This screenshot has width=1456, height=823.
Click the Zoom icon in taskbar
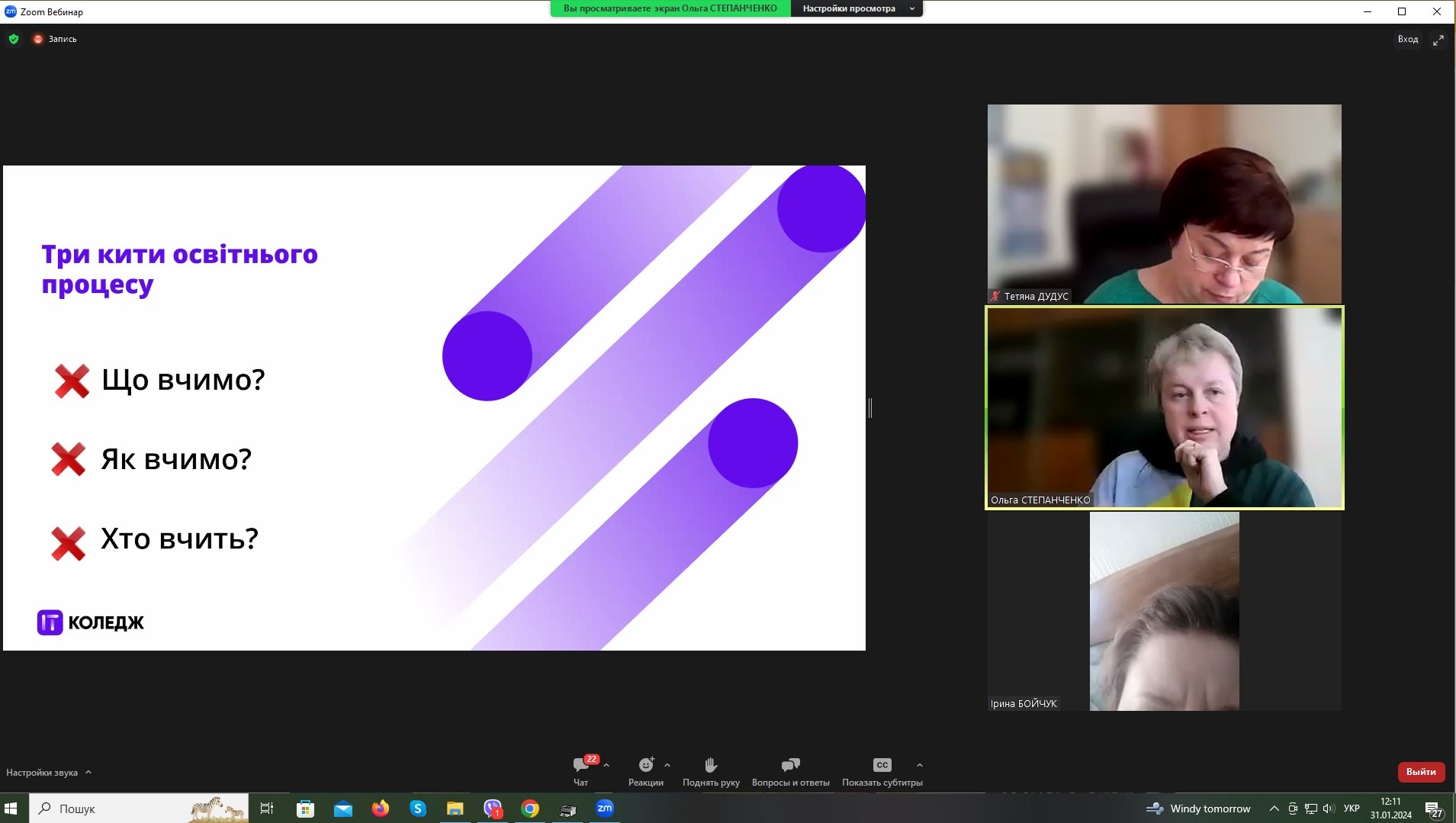[x=605, y=809]
